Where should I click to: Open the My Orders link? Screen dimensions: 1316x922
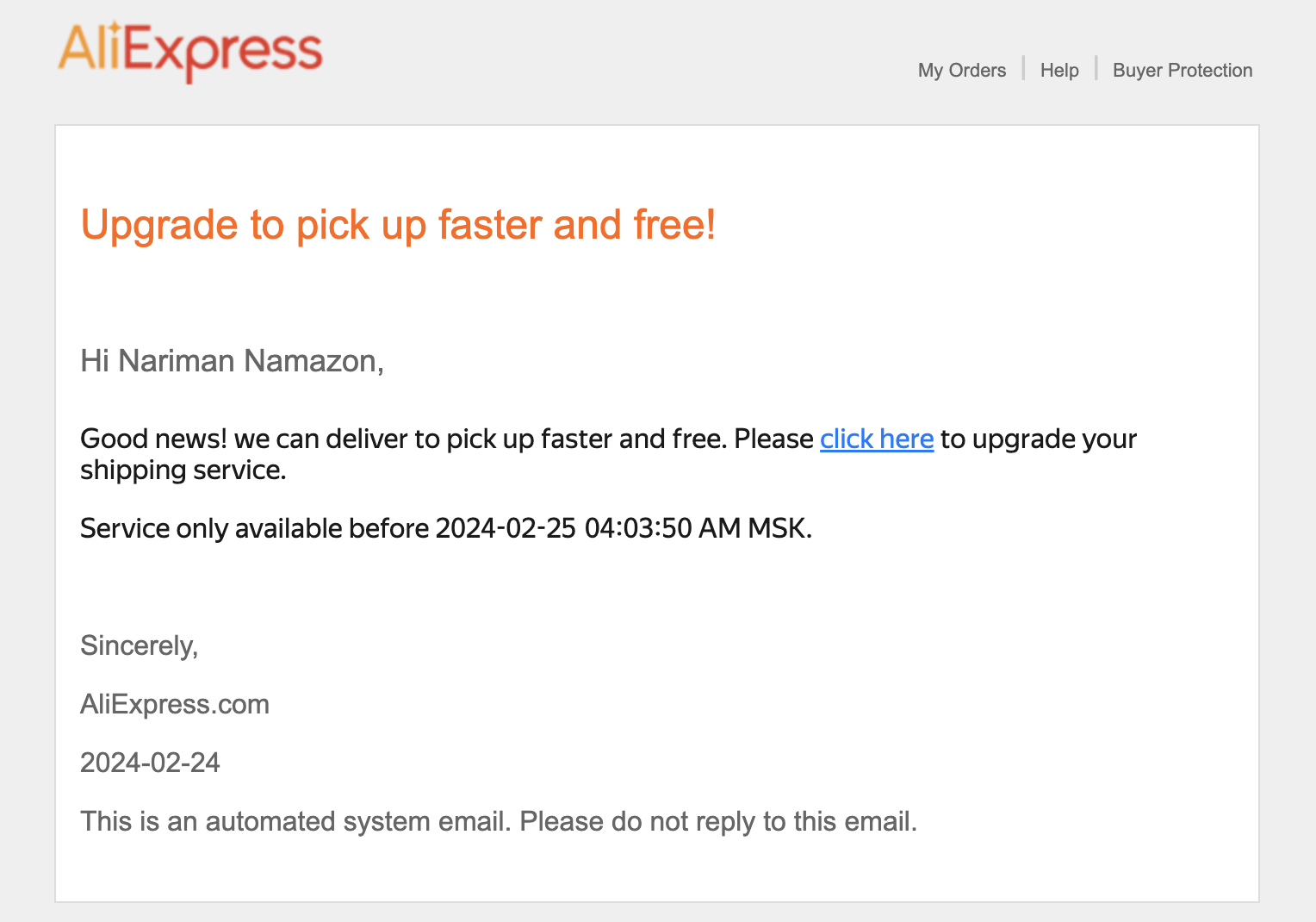962,71
